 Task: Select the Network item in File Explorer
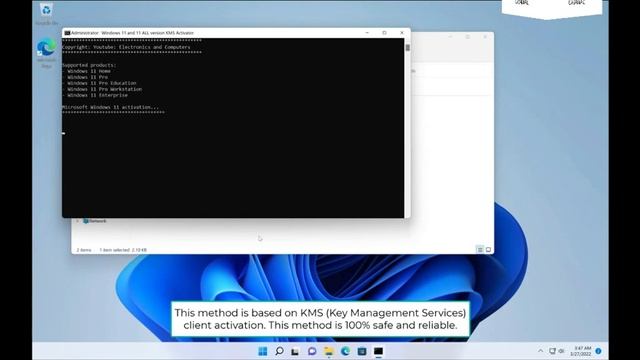[95, 221]
